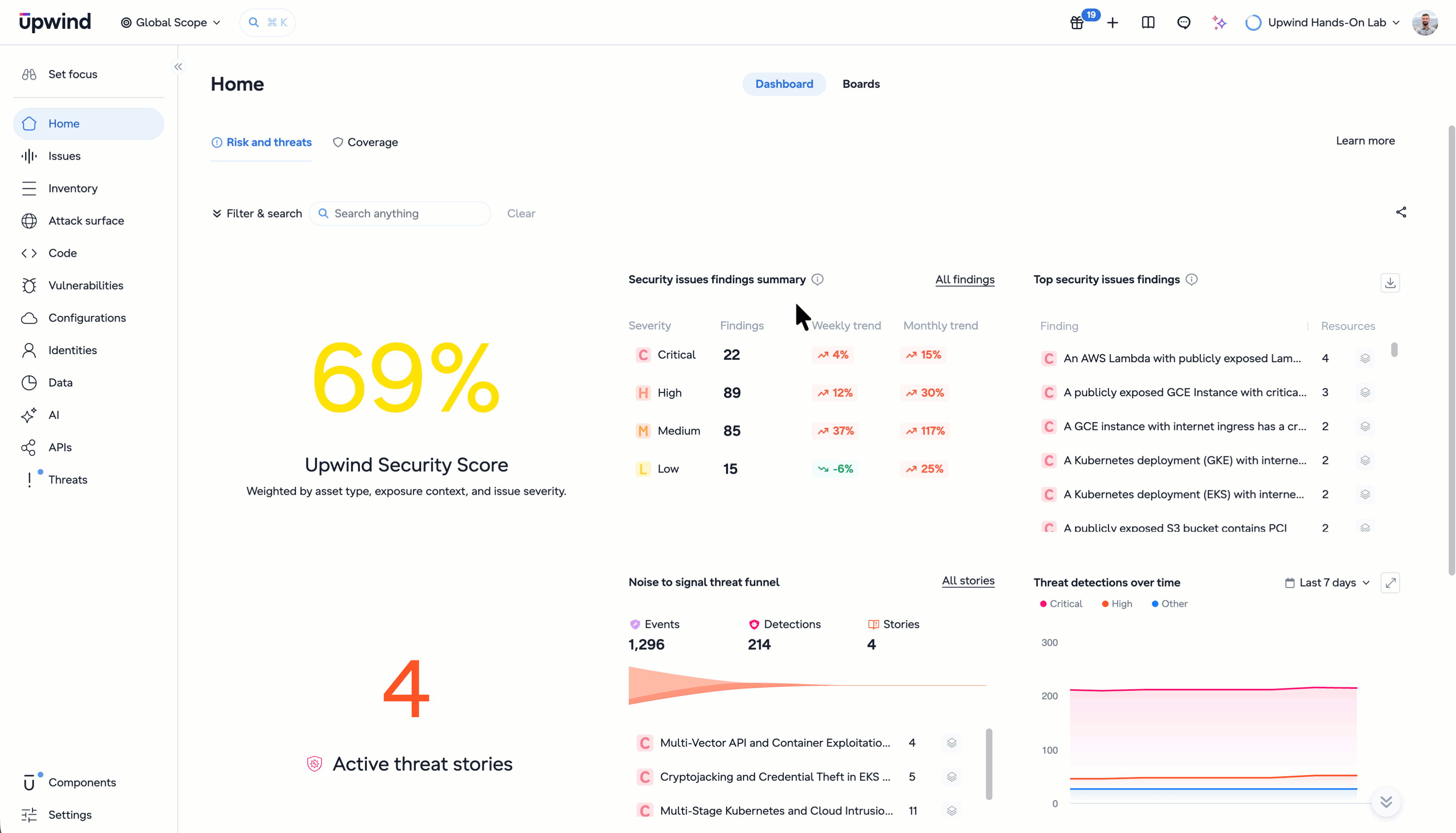Open the Medium severity findings row

[x=812, y=431]
